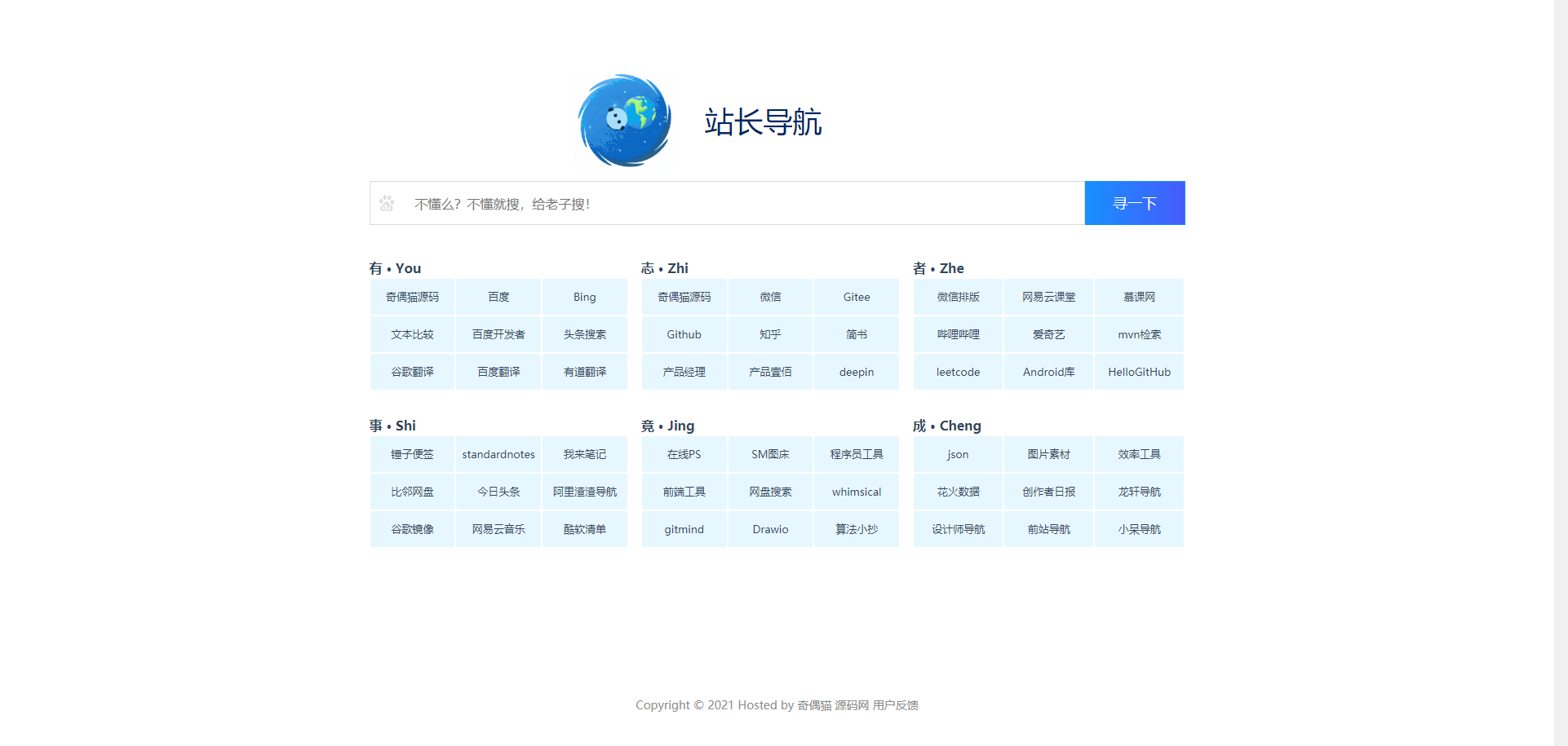
Task: Open the HelloGitHub link
Action: click(1140, 372)
